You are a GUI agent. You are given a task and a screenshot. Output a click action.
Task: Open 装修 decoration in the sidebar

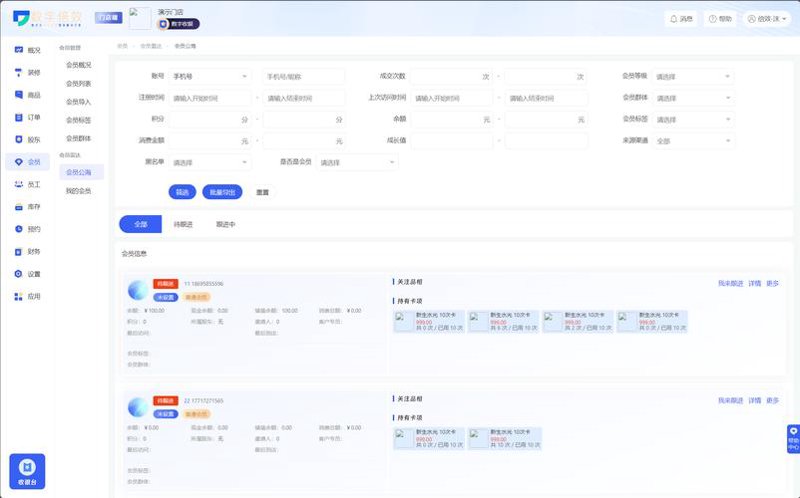tap(27, 72)
